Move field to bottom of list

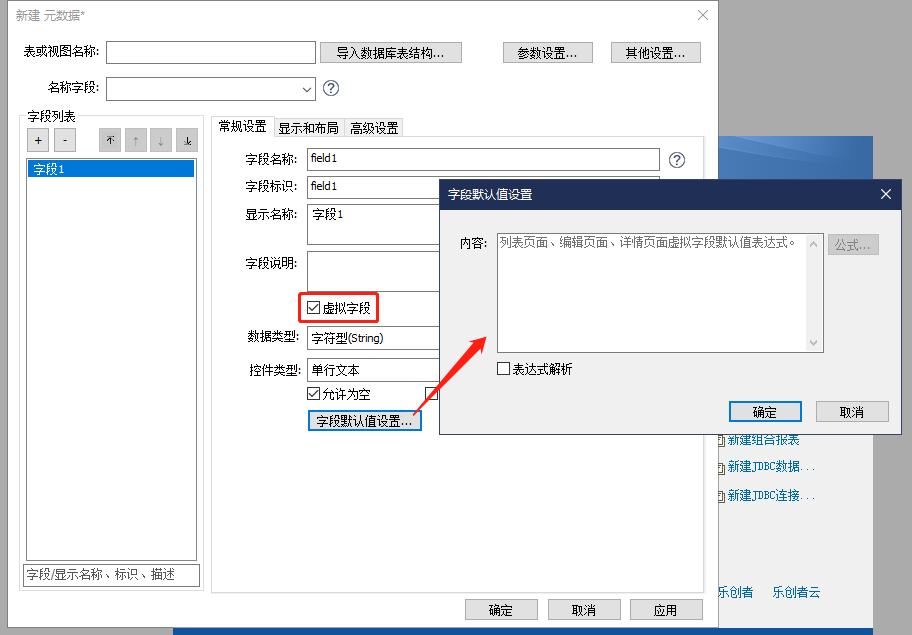[x=187, y=141]
